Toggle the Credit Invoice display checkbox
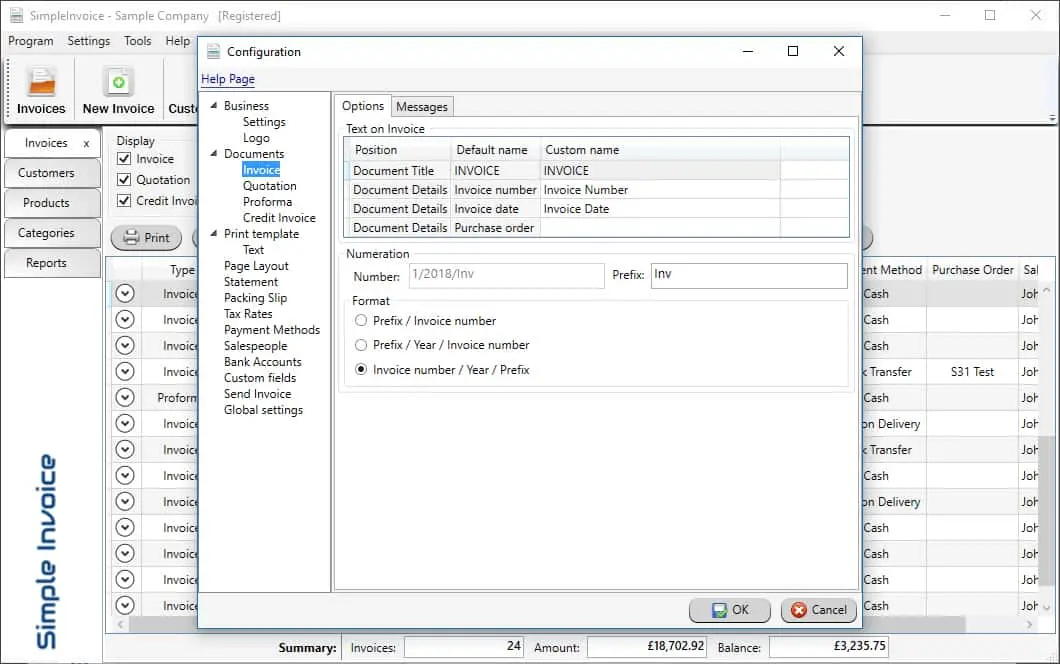Screen dimensions: 1060x664 click(x=124, y=201)
